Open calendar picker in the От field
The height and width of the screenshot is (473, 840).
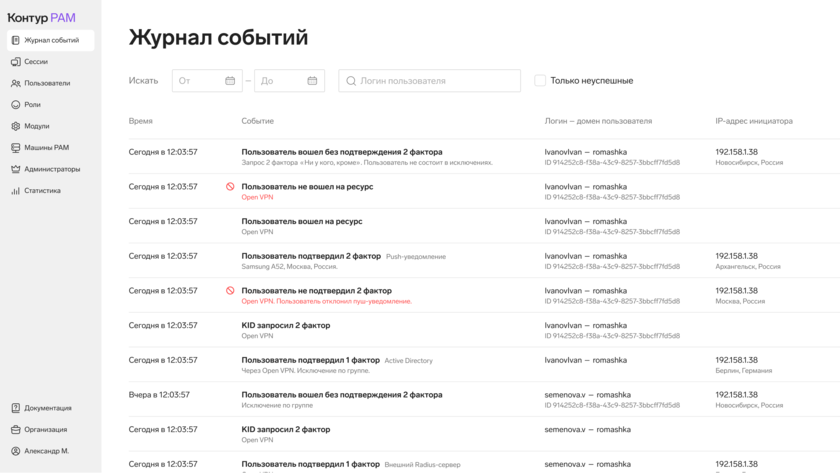230,81
